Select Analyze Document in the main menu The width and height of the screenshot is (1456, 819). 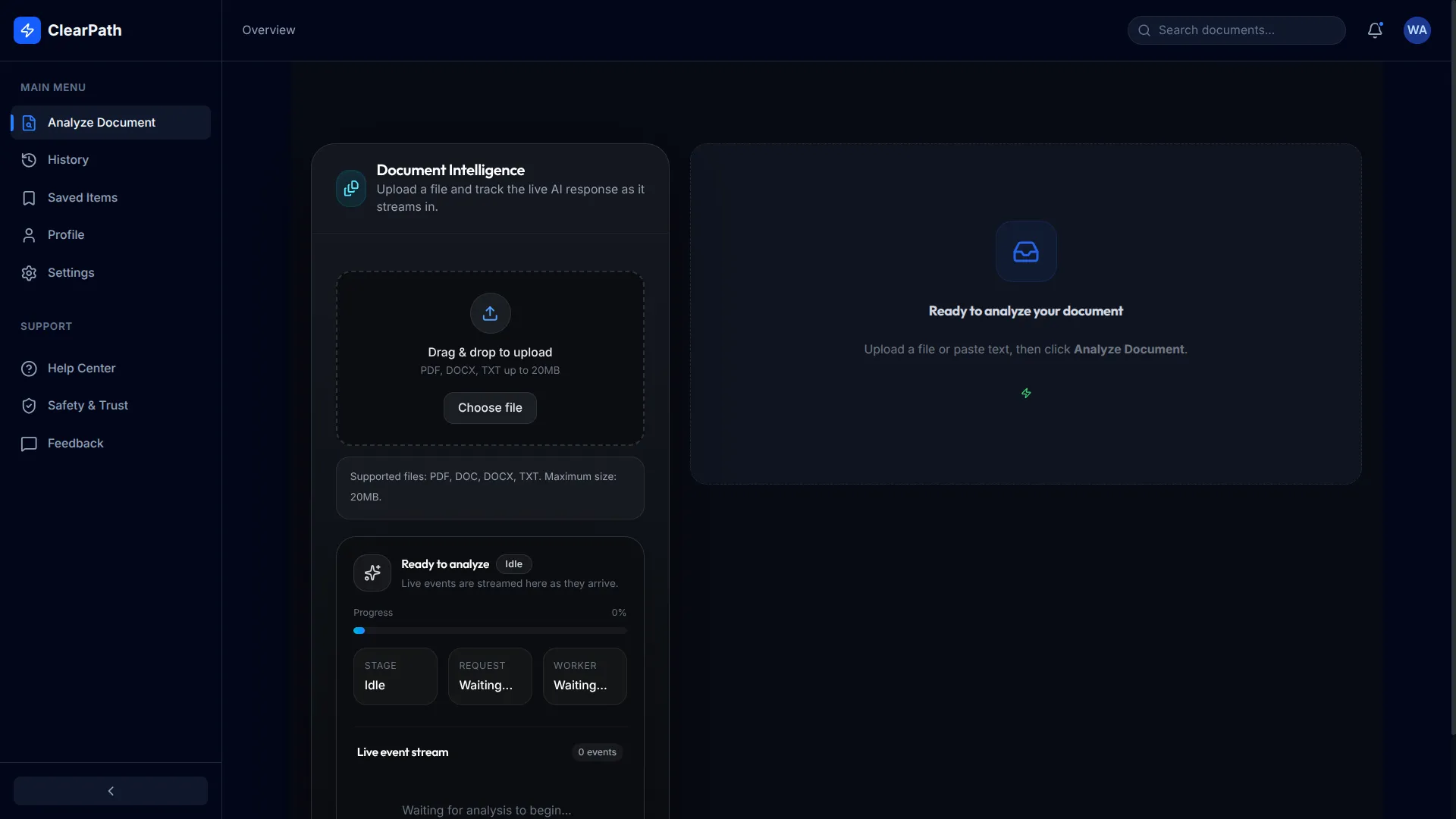111,123
